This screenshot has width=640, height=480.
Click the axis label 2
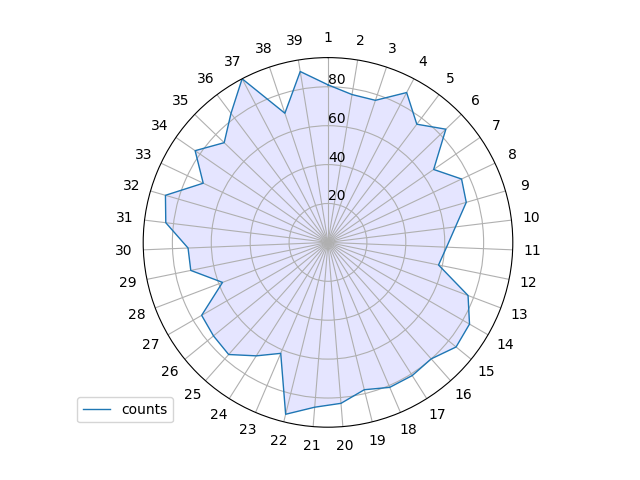pyautogui.click(x=360, y=40)
